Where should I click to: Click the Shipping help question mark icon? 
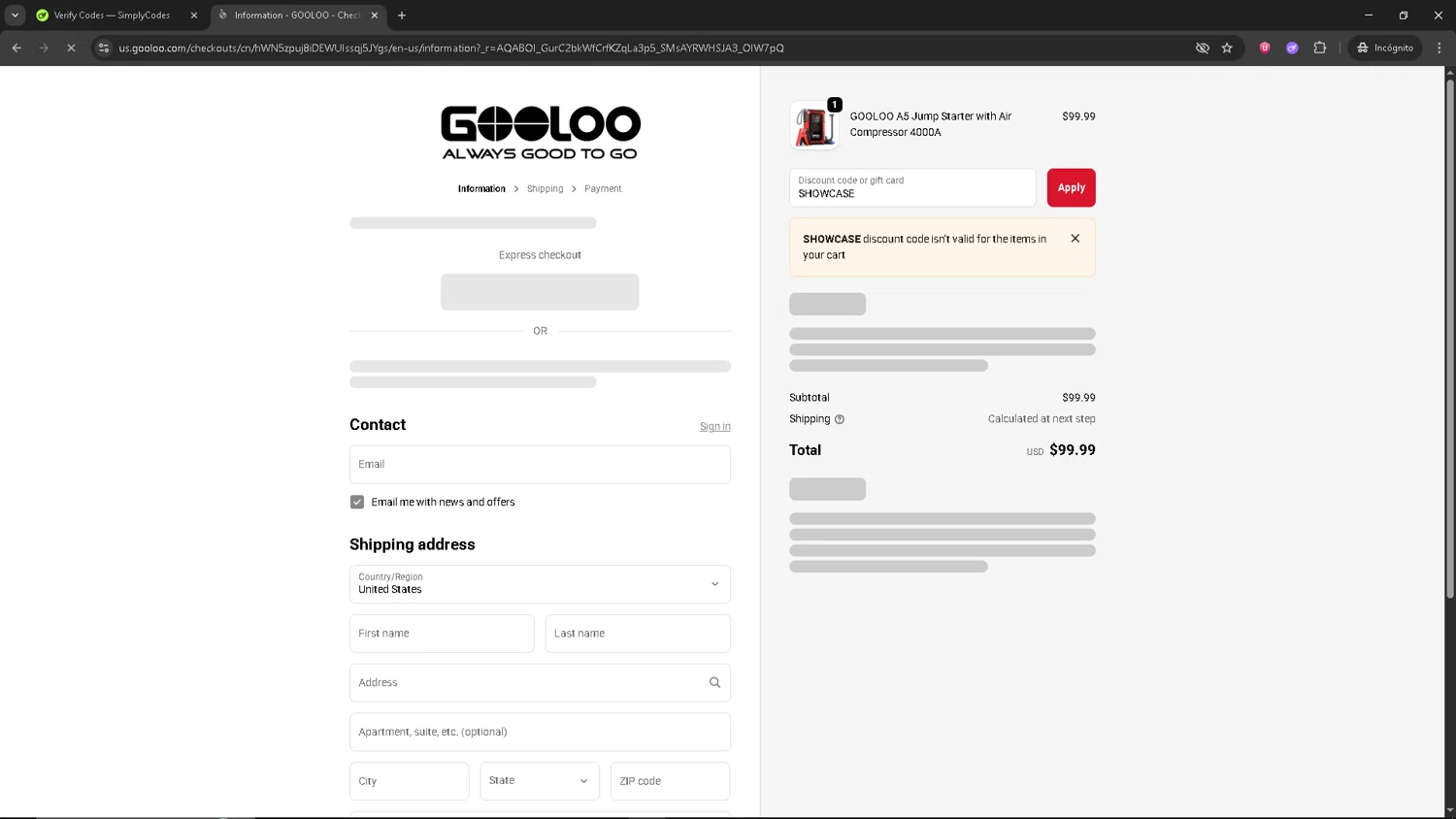point(840,419)
